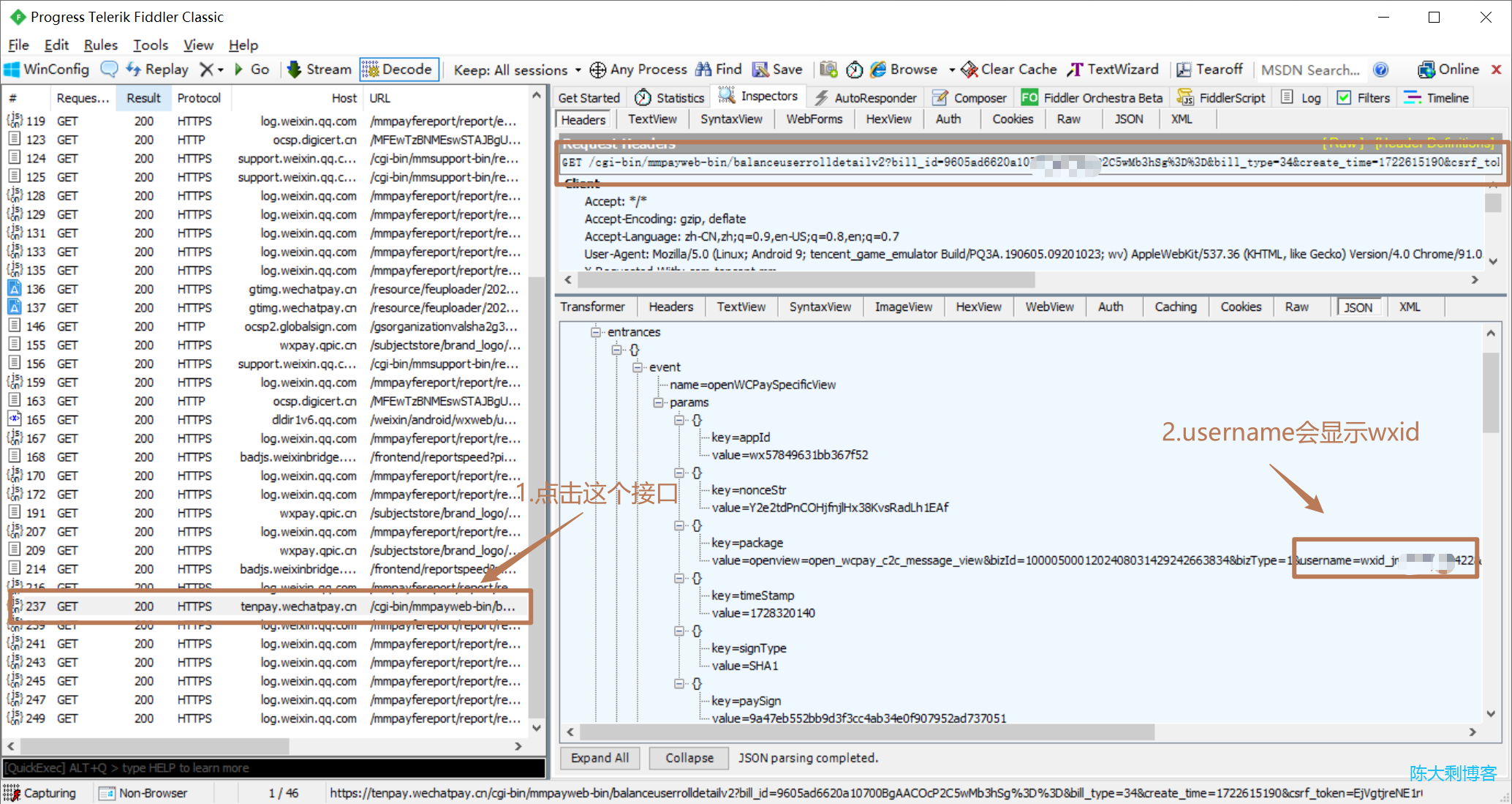Click the Non-Browser process filter
Viewport: 1512px width, 804px height.
coord(144,793)
